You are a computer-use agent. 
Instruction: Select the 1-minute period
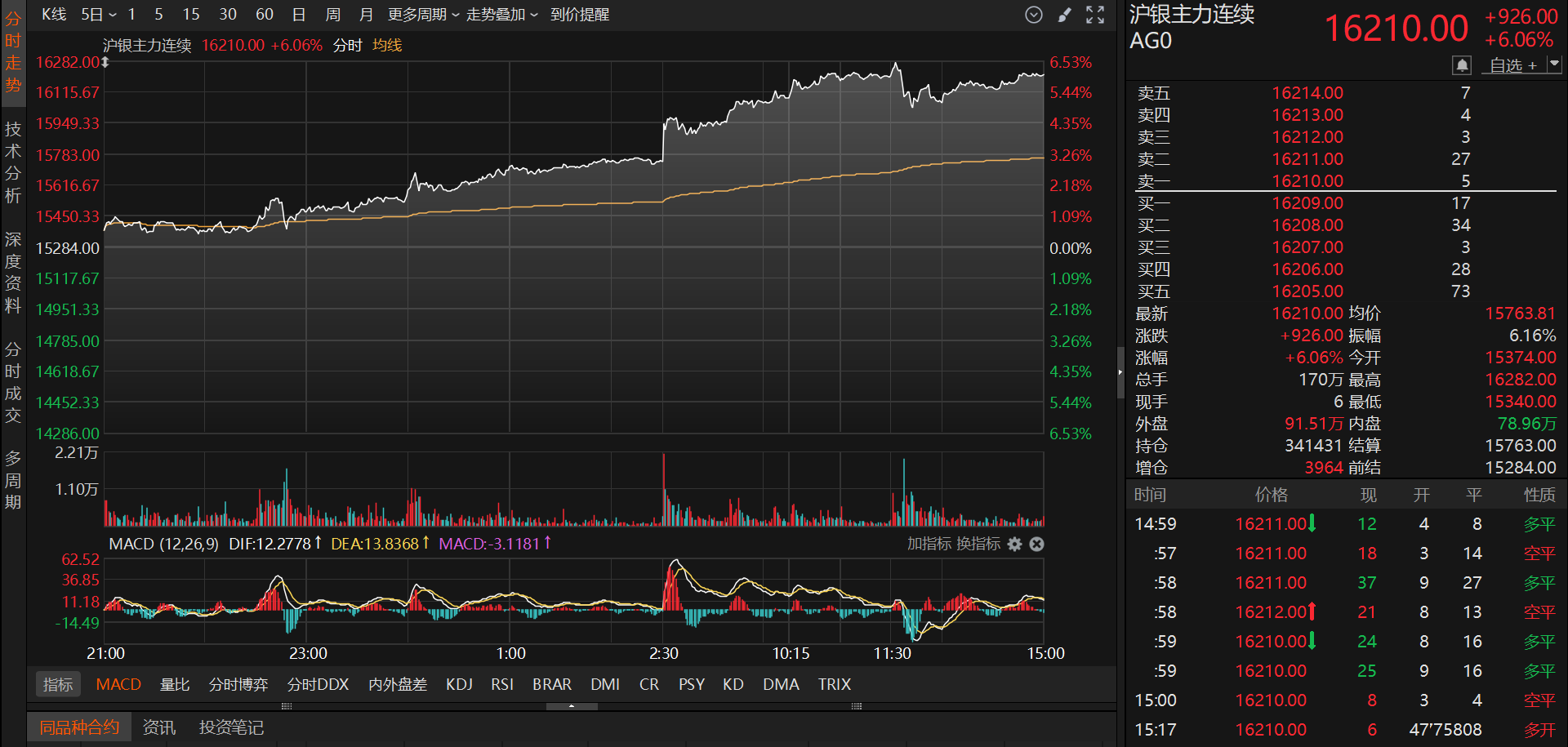(131, 15)
